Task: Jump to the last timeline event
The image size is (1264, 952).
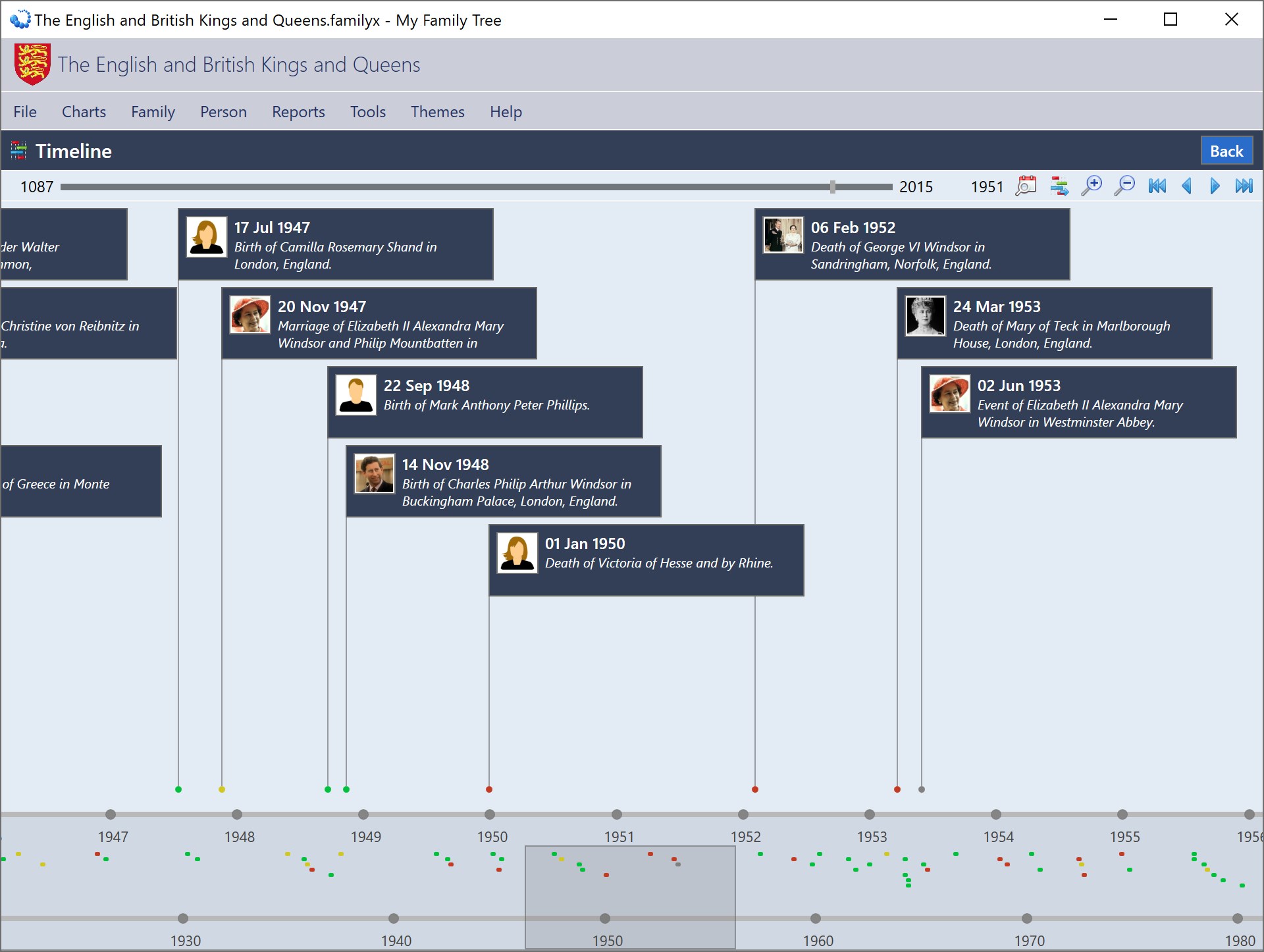Action: pyautogui.click(x=1244, y=186)
